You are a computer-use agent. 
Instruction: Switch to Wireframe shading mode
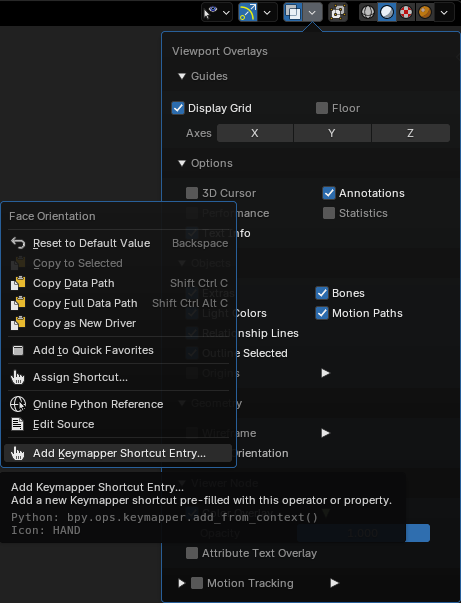click(x=368, y=12)
